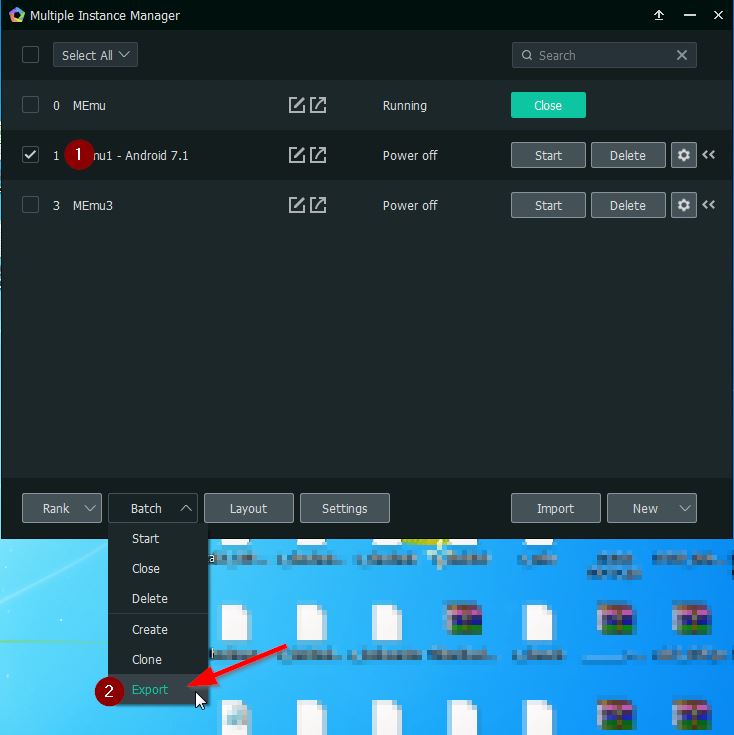Delete the Android 7.1 instance
Viewport: 734px width, 735px height.
coord(628,155)
